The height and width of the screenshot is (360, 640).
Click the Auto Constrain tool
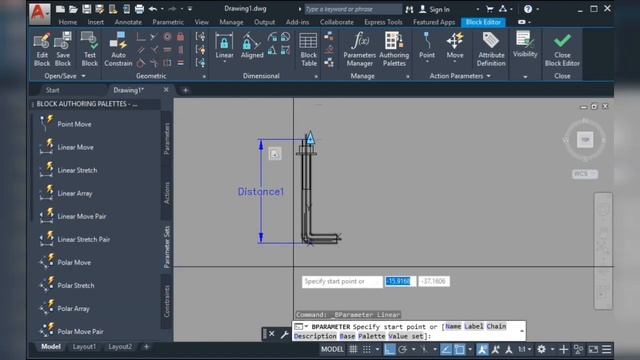tap(118, 49)
